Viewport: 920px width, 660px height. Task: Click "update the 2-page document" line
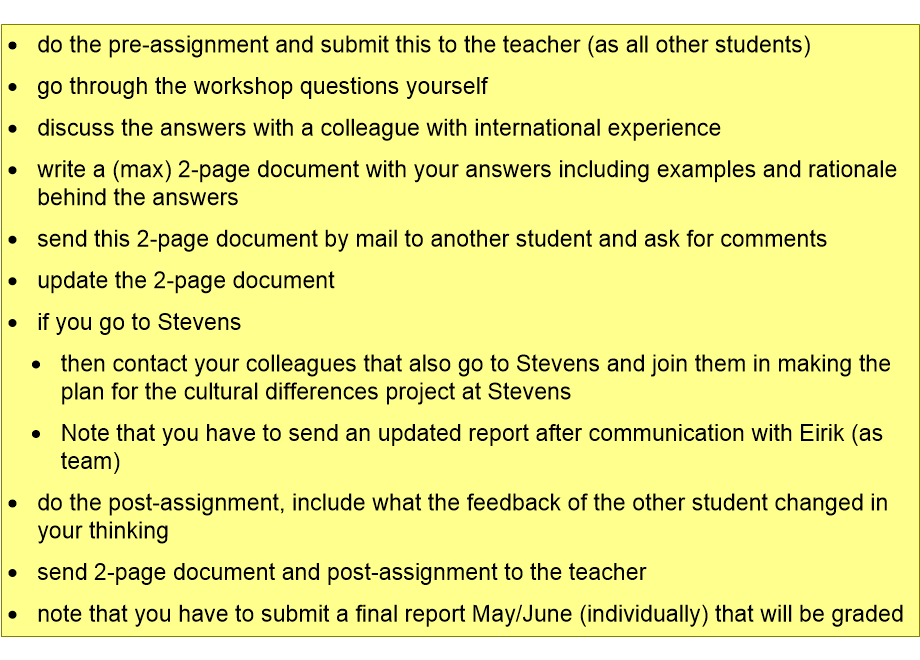click(x=186, y=281)
